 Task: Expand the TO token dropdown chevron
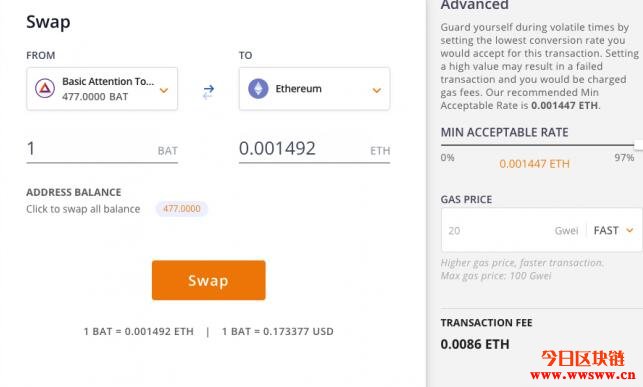[x=376, y=90]
